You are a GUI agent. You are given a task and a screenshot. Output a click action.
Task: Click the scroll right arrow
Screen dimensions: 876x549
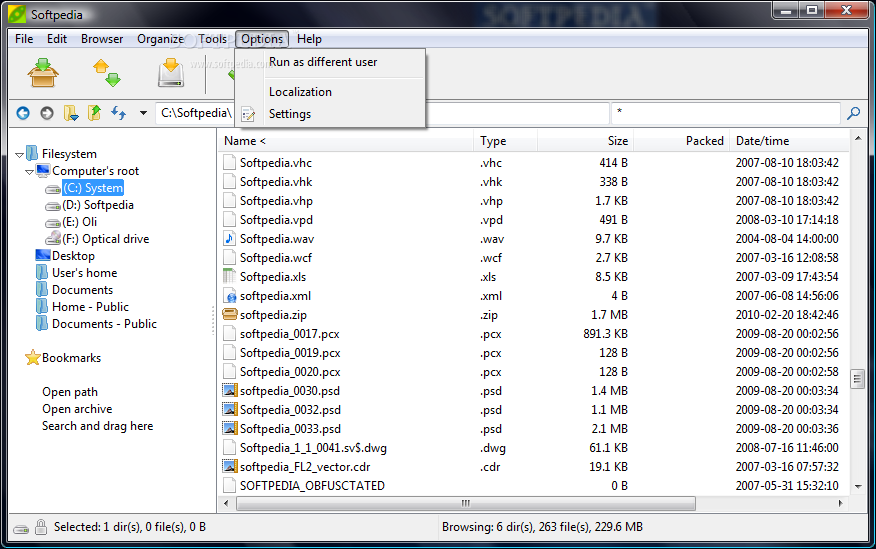coord(840,503)
